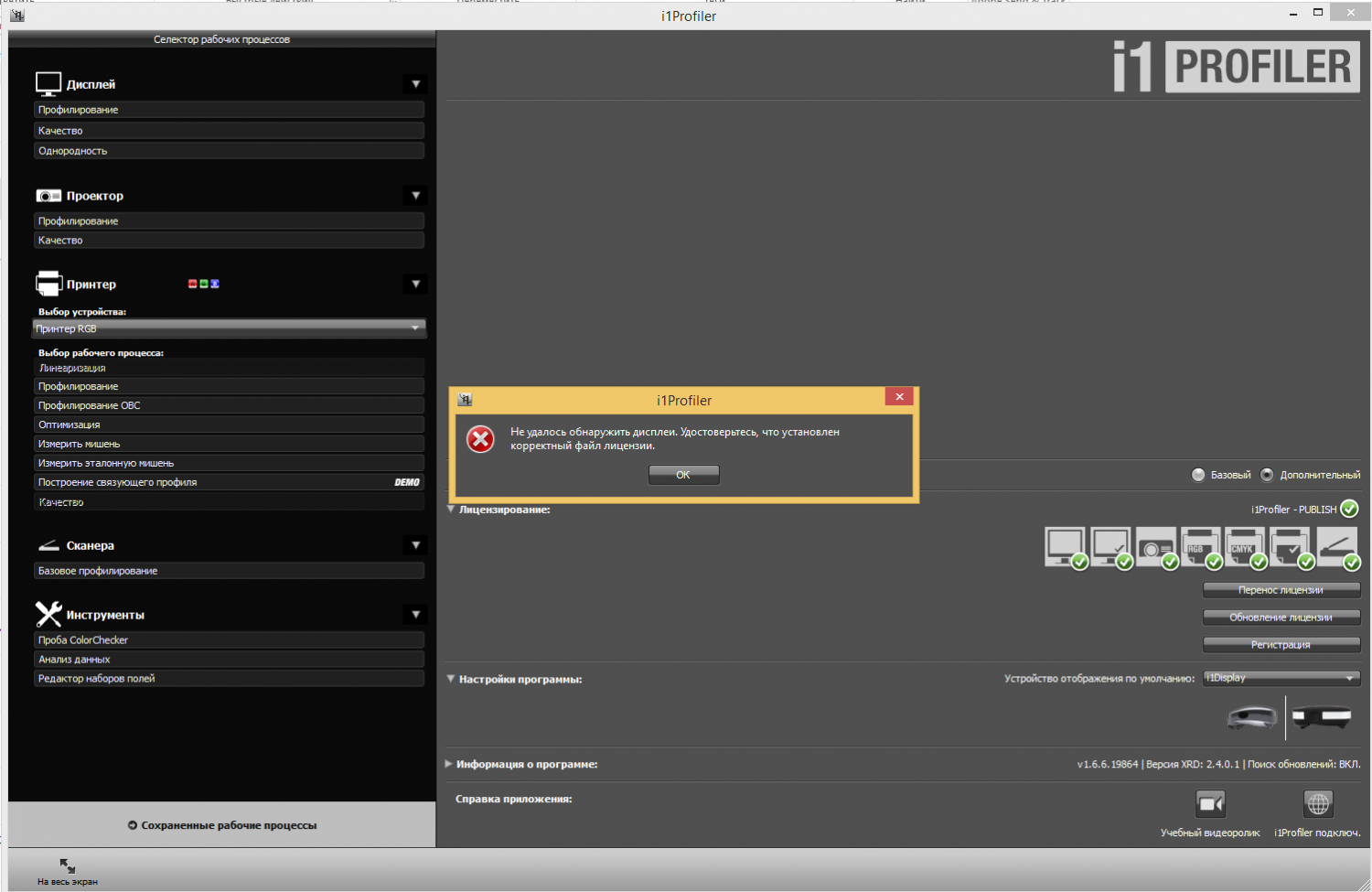Select Оптимизация printer workflow
Image resolution: width=1372 pixels, height=892 pixels.
[230, 425]
